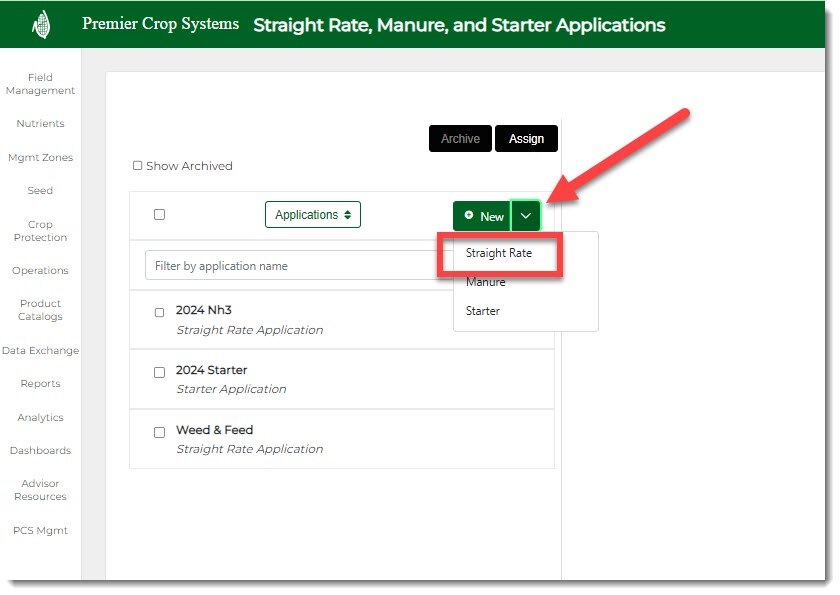This screenshot has width=840, height=595.
Task: Tick the 2024 Starter checkbox
Action: (159, 373)
